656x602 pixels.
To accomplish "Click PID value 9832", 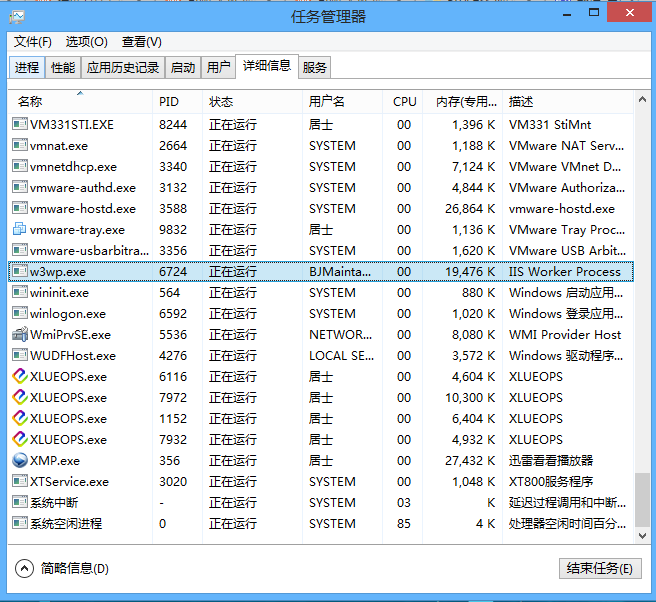I will pos(173,229).
